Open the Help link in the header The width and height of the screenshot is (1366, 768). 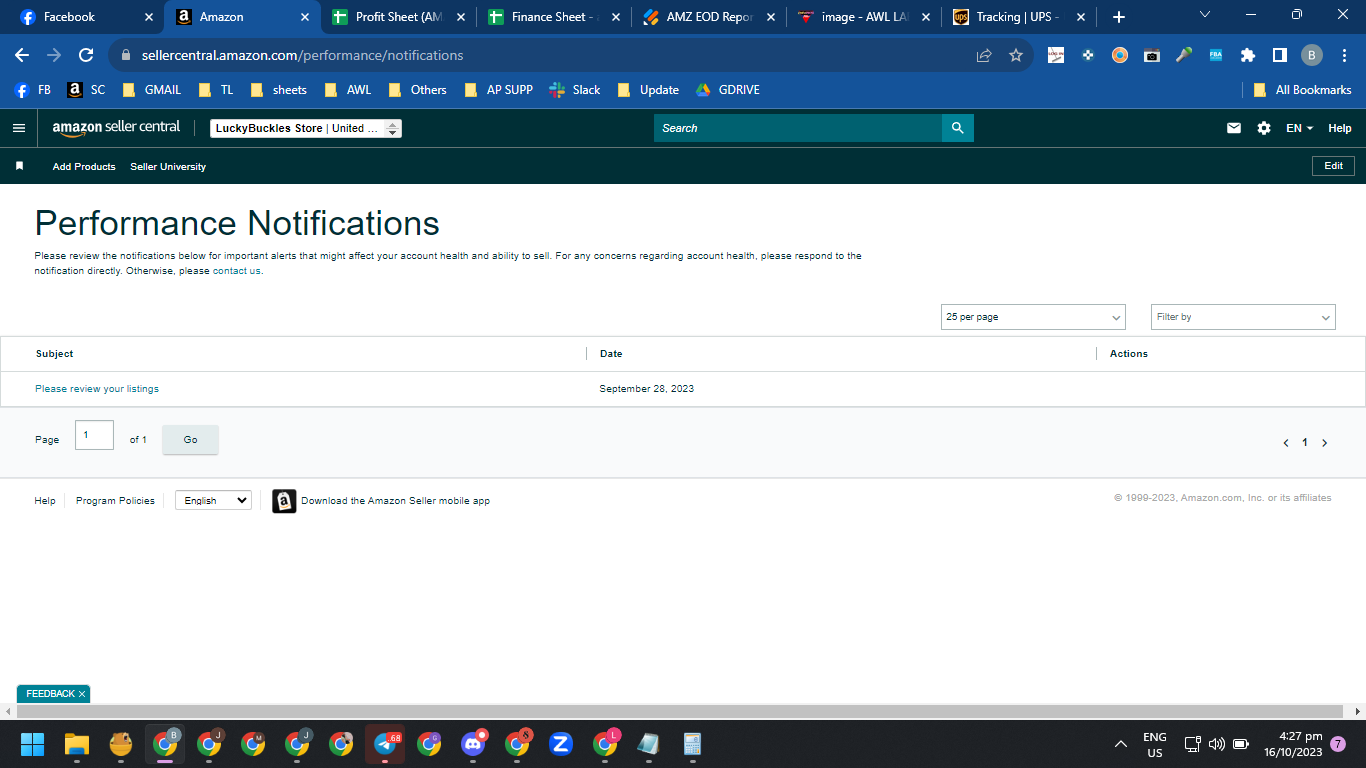1340,128
